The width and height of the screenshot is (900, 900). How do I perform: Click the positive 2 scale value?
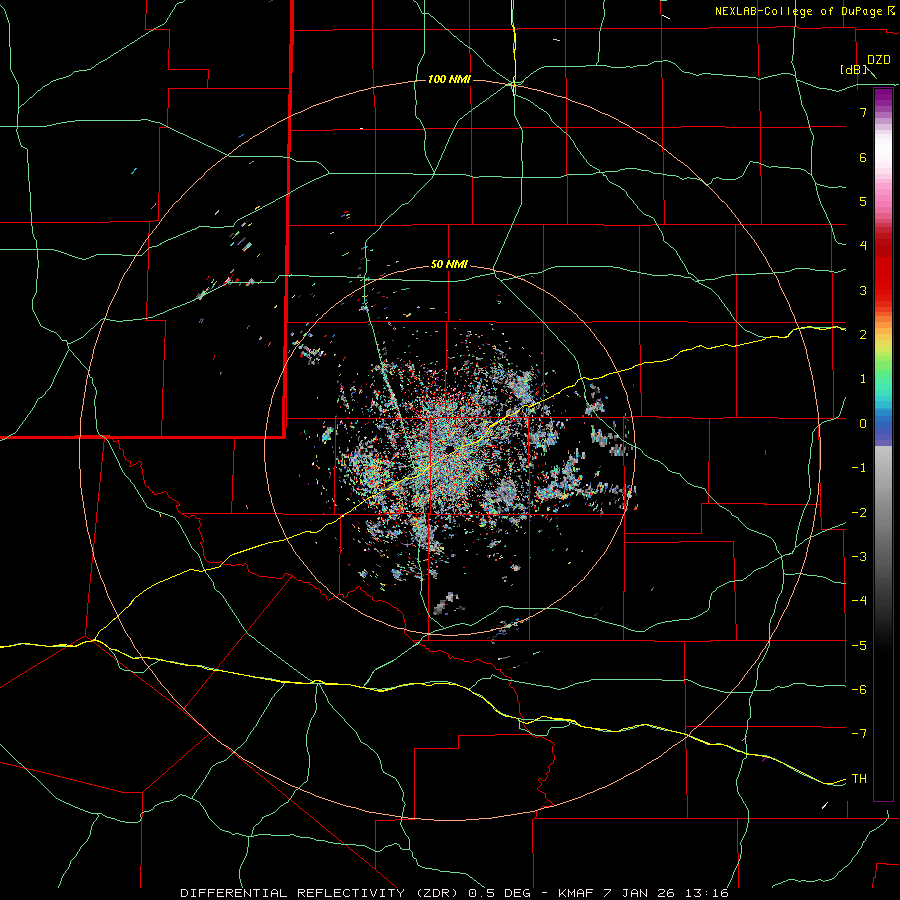click(x=863, y=335)
